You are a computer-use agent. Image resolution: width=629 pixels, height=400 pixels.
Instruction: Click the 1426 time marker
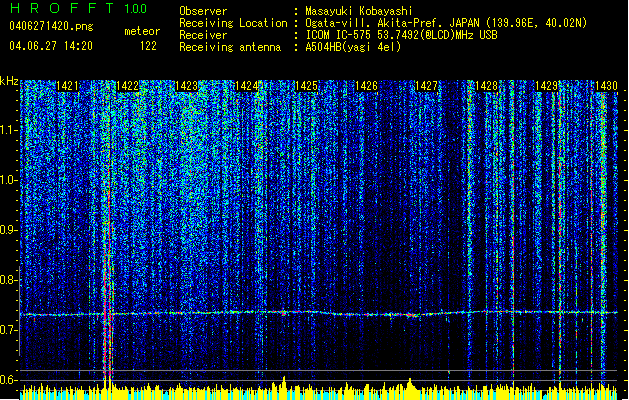pyautogui.click(x=366, y=86)
